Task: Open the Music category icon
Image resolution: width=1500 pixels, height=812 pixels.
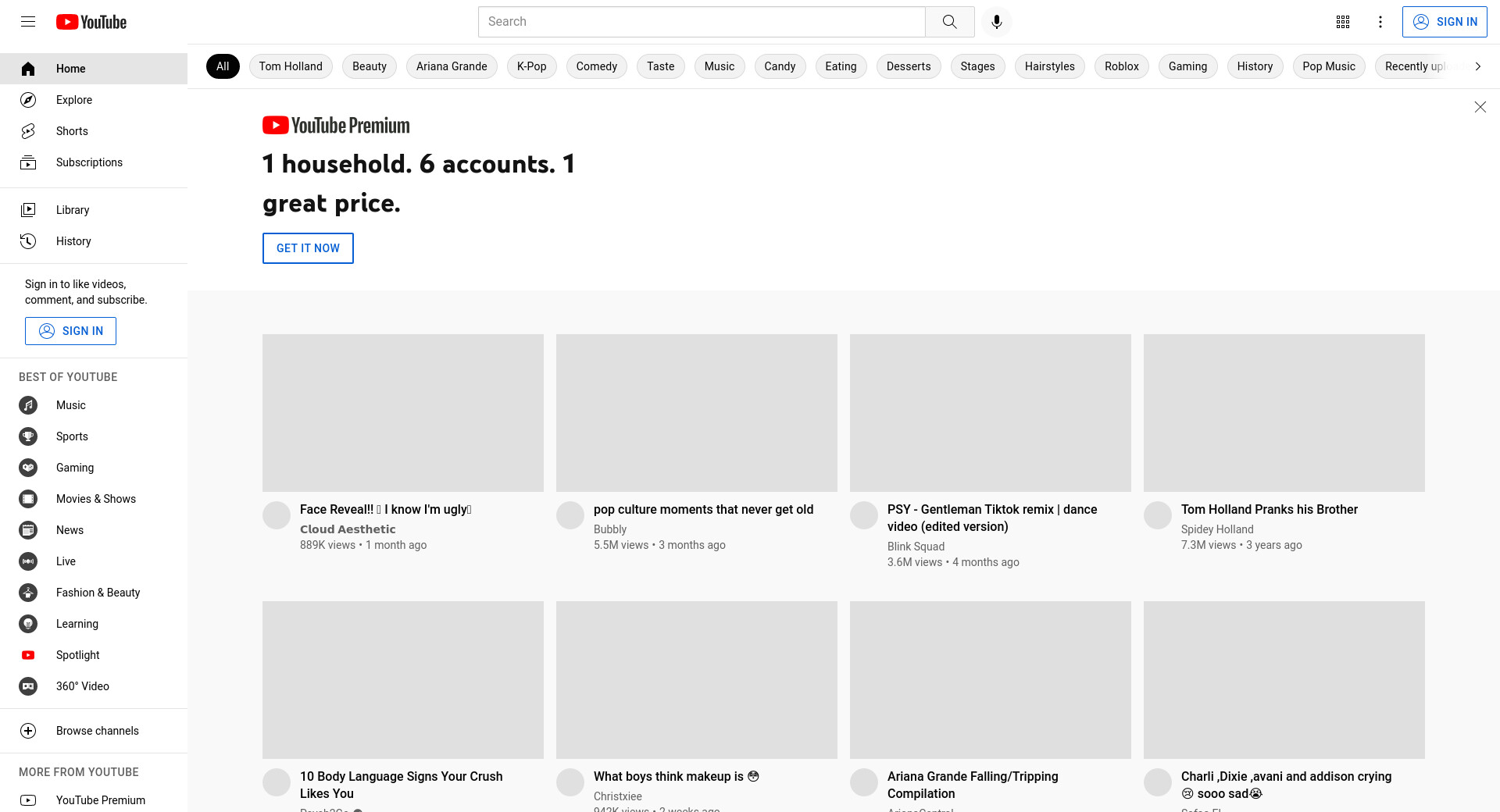Action: point(28,405)
